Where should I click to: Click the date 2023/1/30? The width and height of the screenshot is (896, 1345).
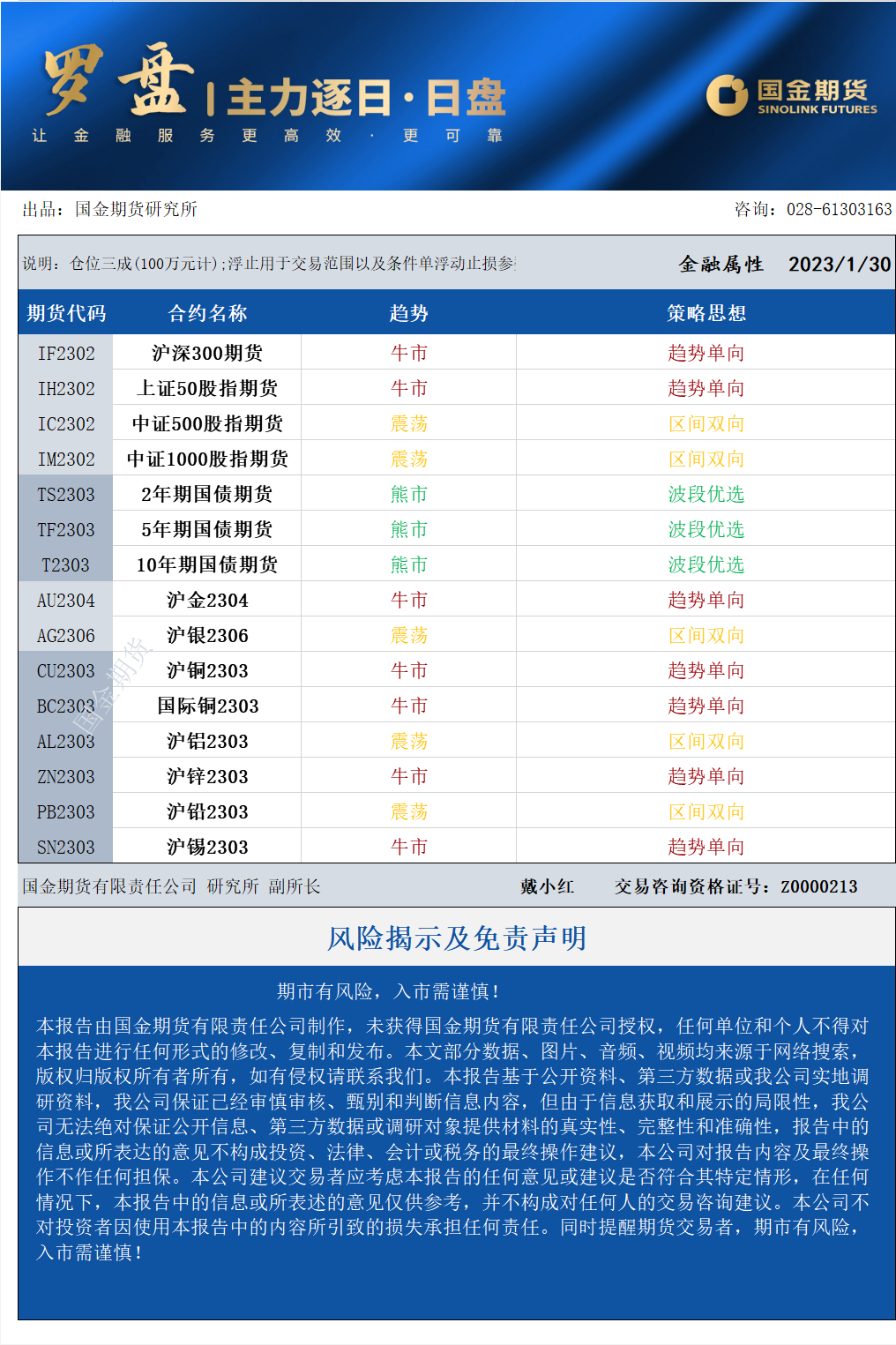click(840, 264)
